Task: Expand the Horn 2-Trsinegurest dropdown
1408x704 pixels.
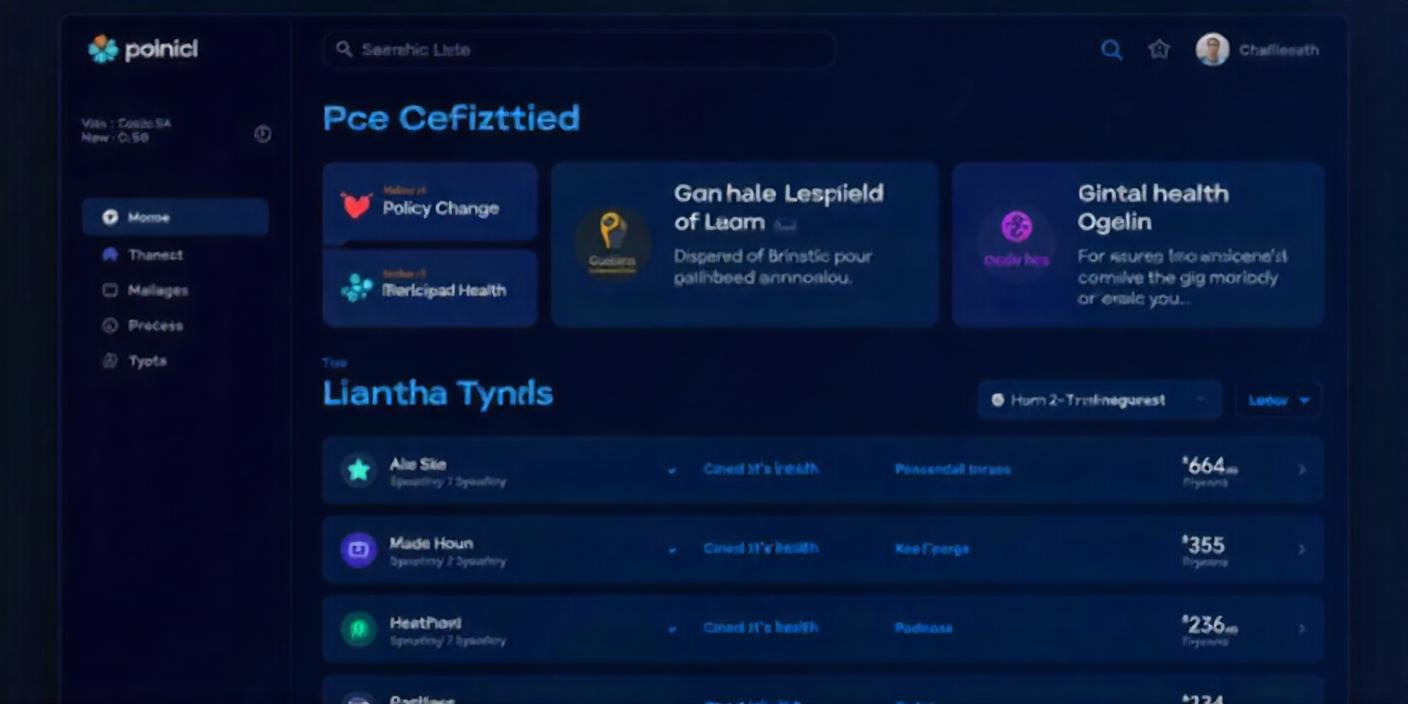Action: [x=1099, y=400]
